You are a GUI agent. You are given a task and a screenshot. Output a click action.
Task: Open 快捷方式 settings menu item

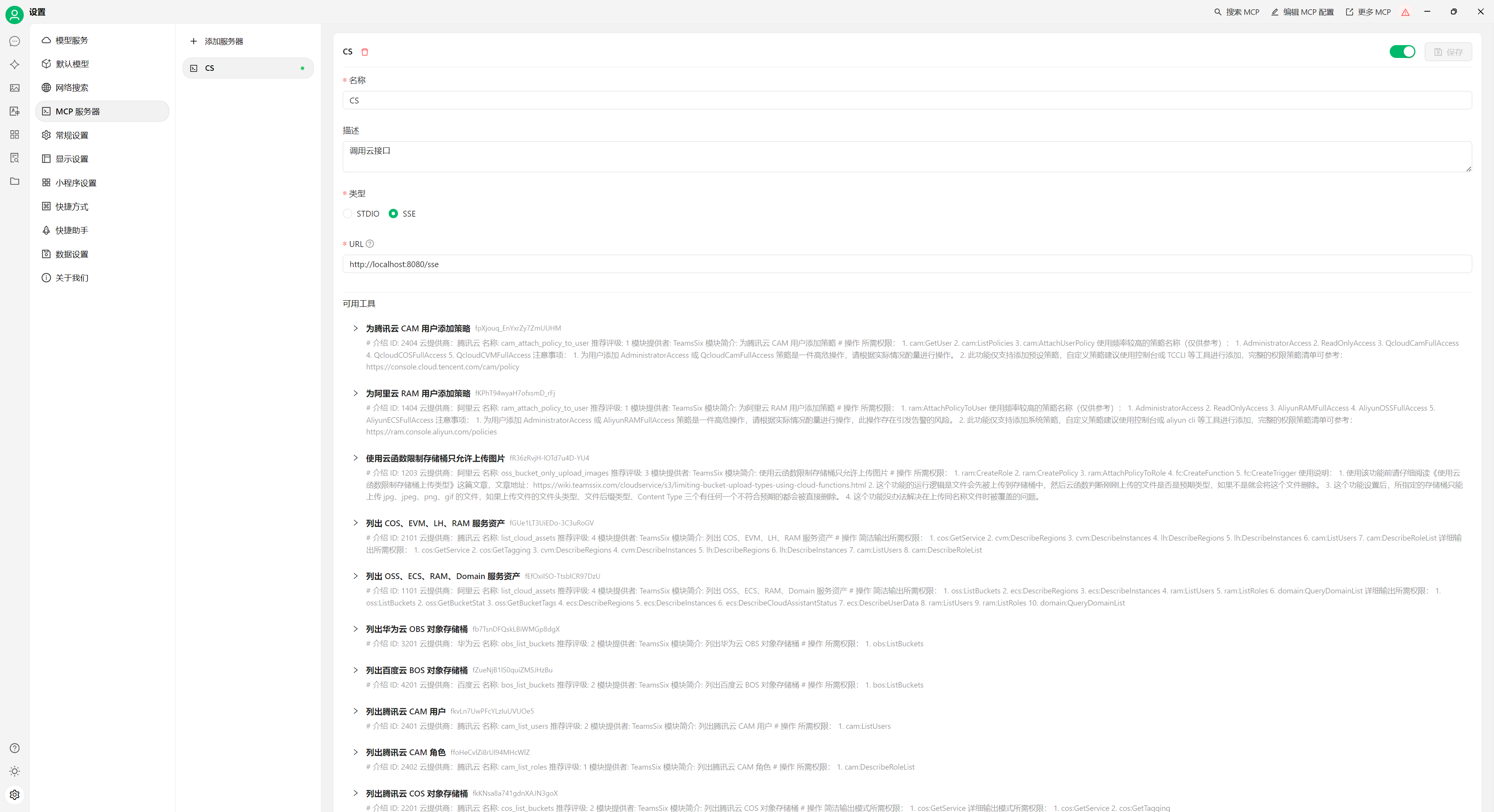[x=72, y=207]
